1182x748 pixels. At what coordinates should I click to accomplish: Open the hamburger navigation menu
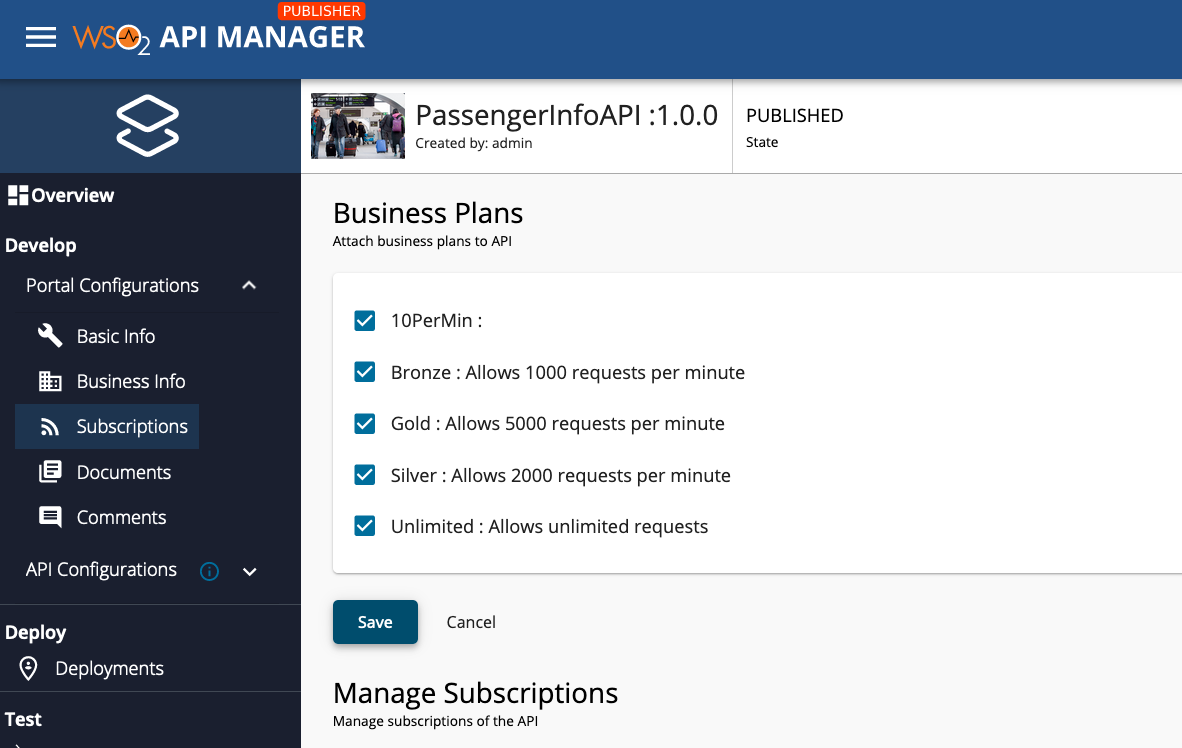[x=41, y=38]
